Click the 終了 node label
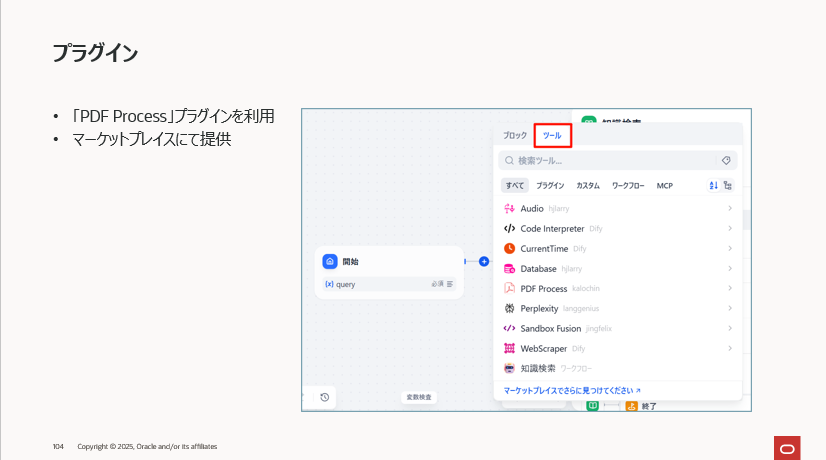The height and width of the screenshot is (460, 826). [x=649, y=406]
